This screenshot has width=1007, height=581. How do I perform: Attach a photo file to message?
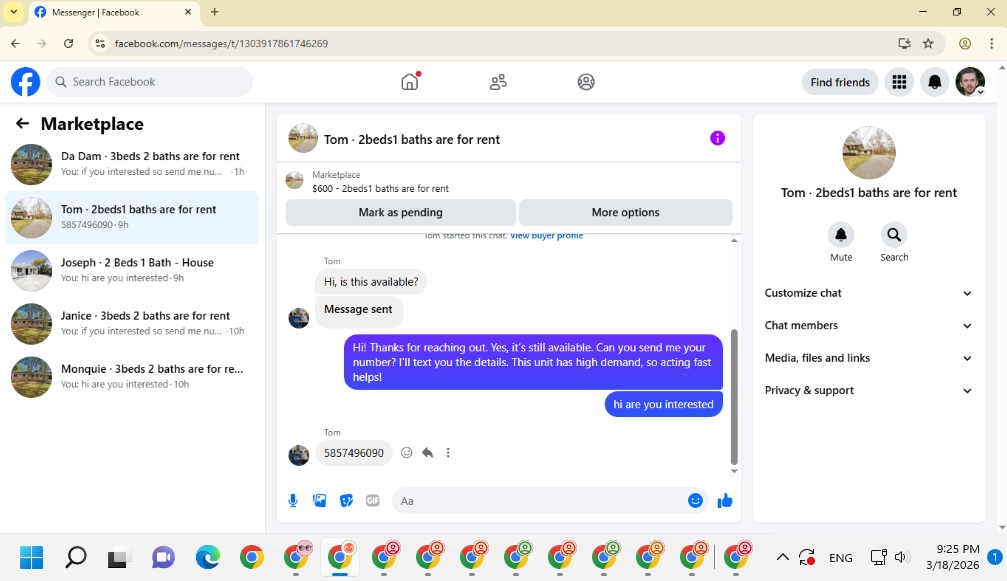[319, 501]
